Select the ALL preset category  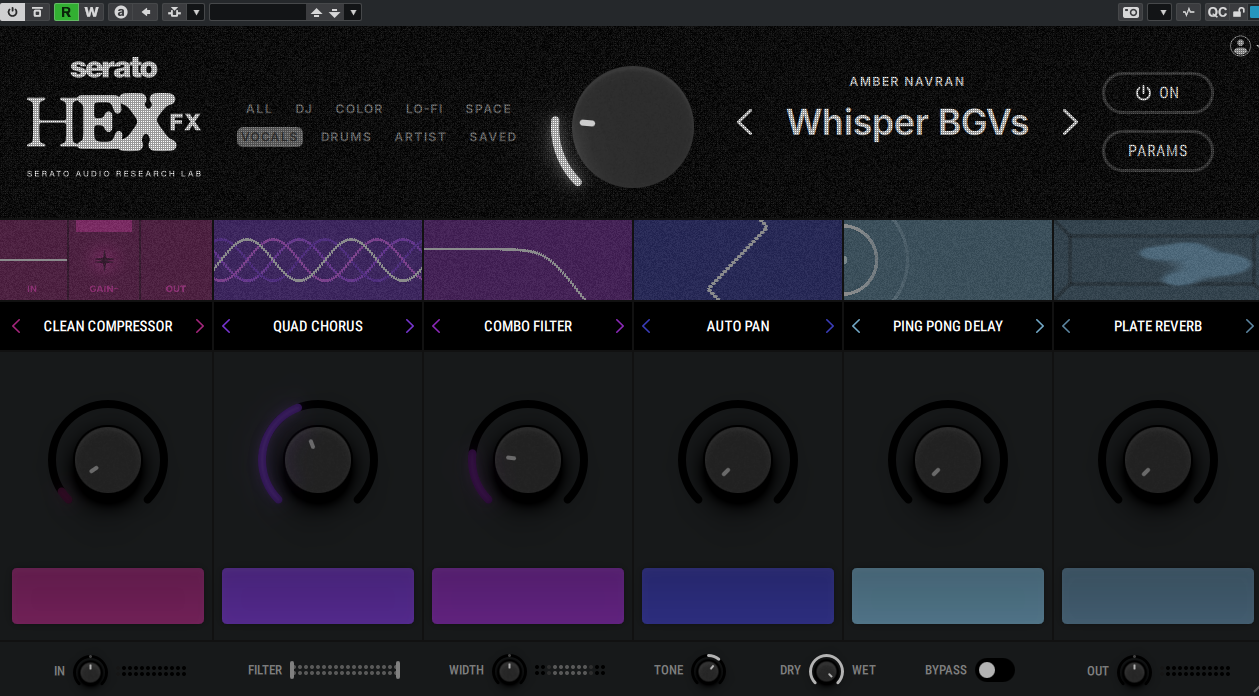(x=259, y=109)
